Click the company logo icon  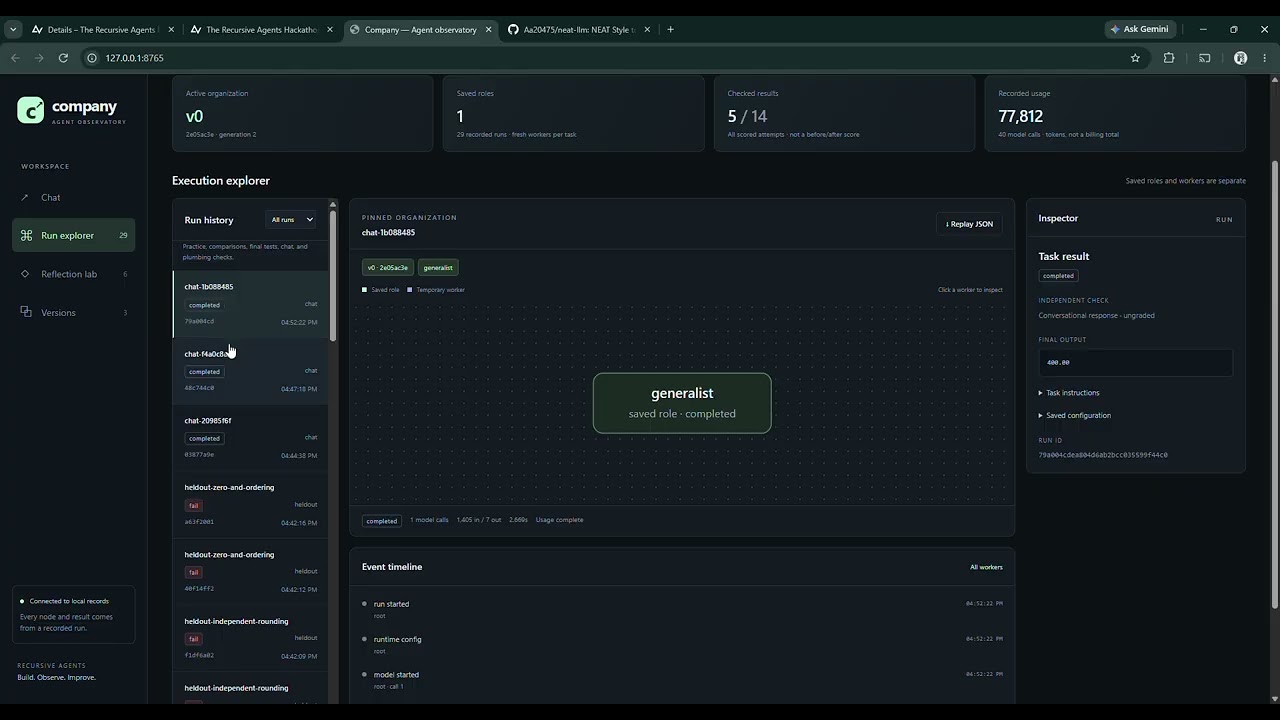(x=31, y=110)
